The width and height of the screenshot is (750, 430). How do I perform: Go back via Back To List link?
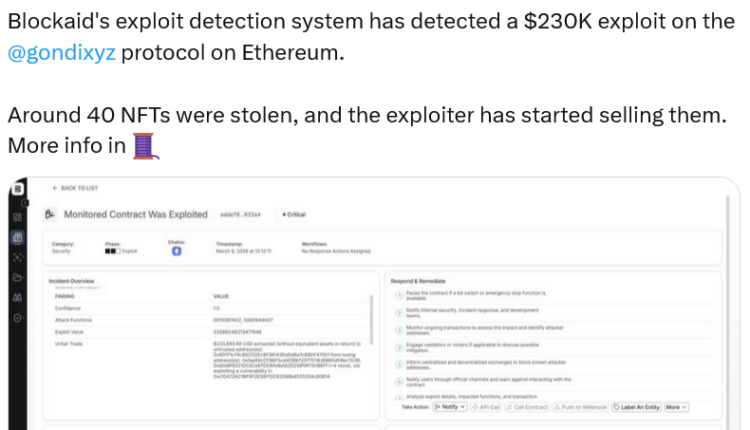click(80, 188)
